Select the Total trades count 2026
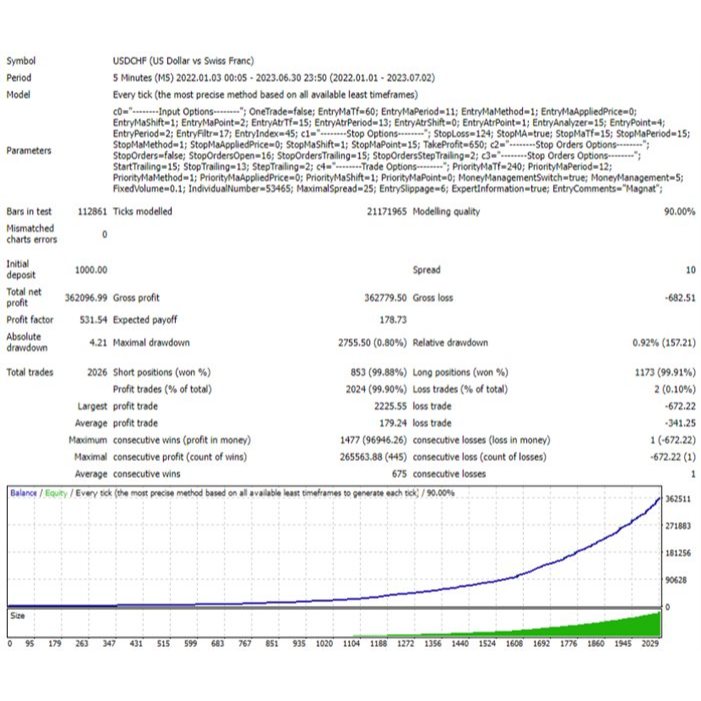Screen dimensions: 701x701 click(96, 372)
